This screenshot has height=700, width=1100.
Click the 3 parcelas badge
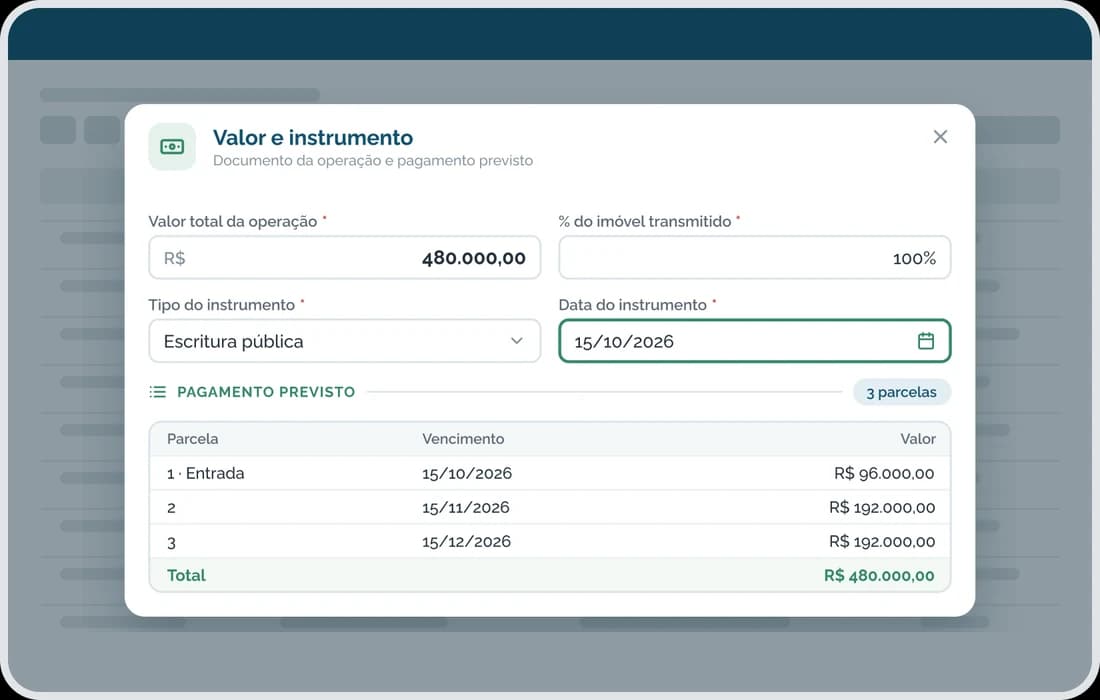901,392
